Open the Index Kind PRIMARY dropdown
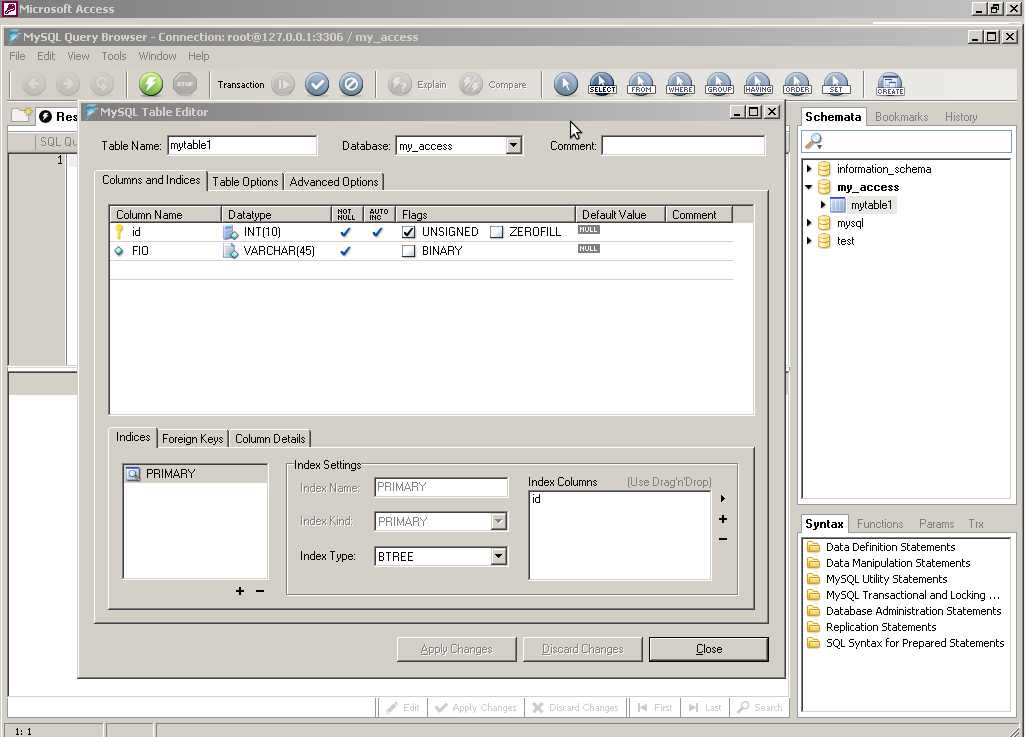Image resolution: width=1025 pixels, height=737 pixels. point(499,521)
